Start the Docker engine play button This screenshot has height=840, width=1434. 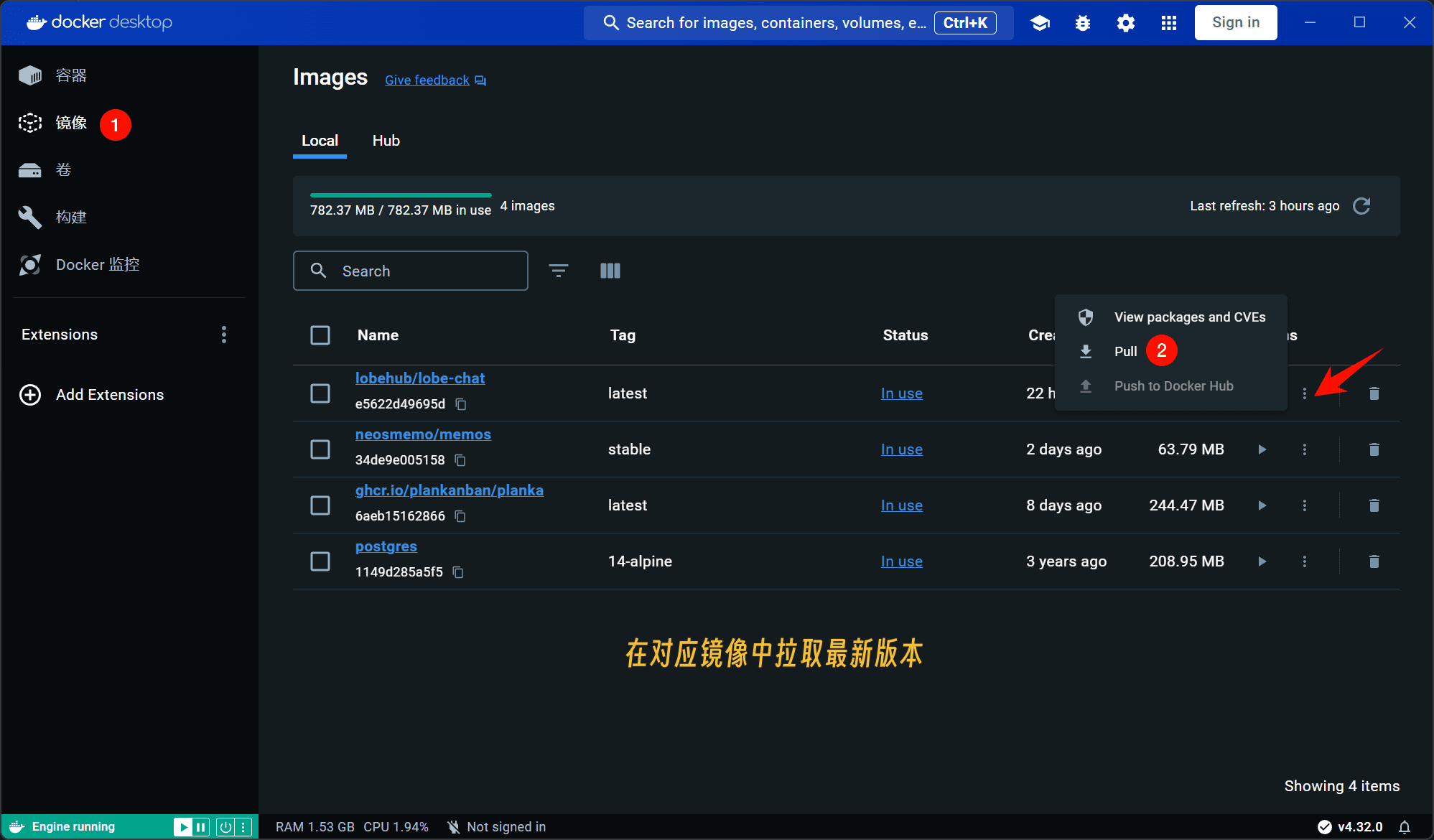point(183,827)
